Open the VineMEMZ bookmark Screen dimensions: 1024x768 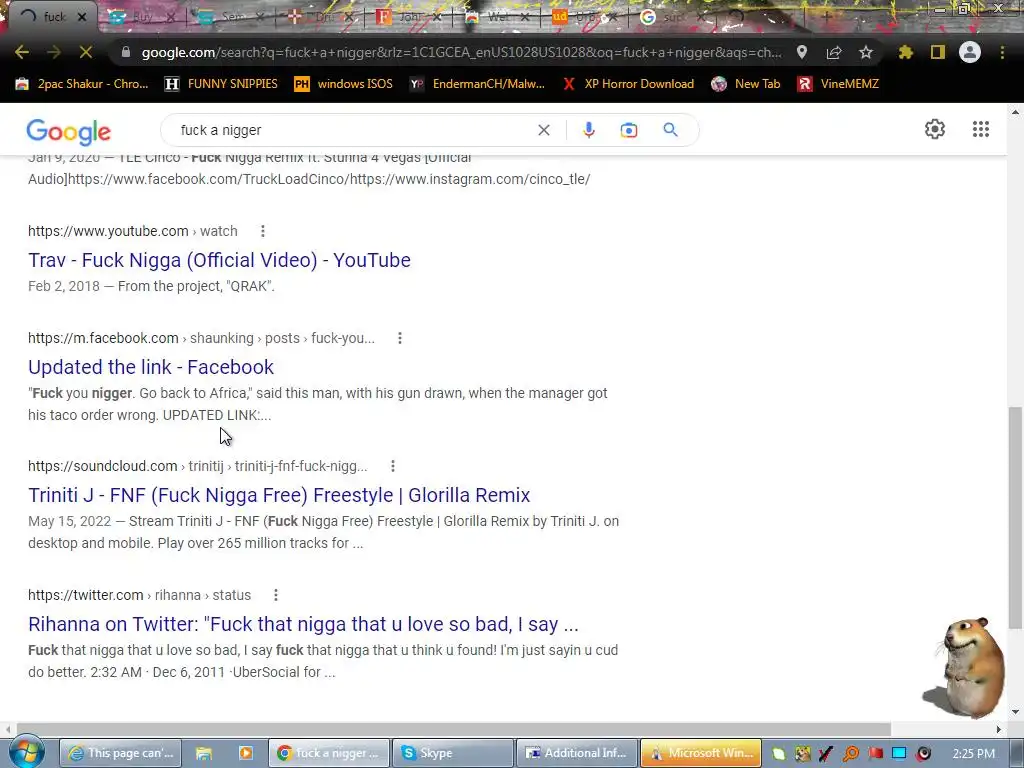(839, 84)
